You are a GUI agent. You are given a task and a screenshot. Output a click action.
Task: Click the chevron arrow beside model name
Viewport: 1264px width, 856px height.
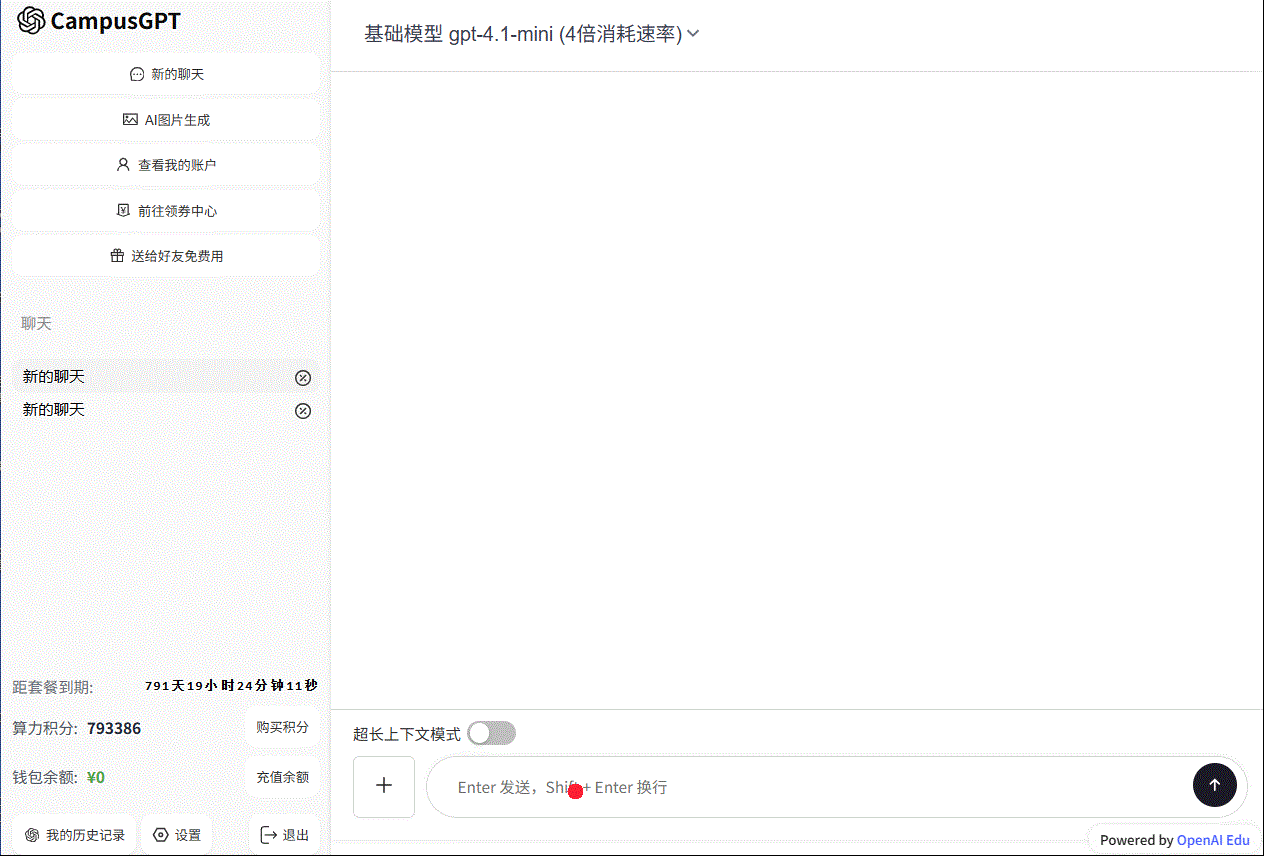(694, 34)
